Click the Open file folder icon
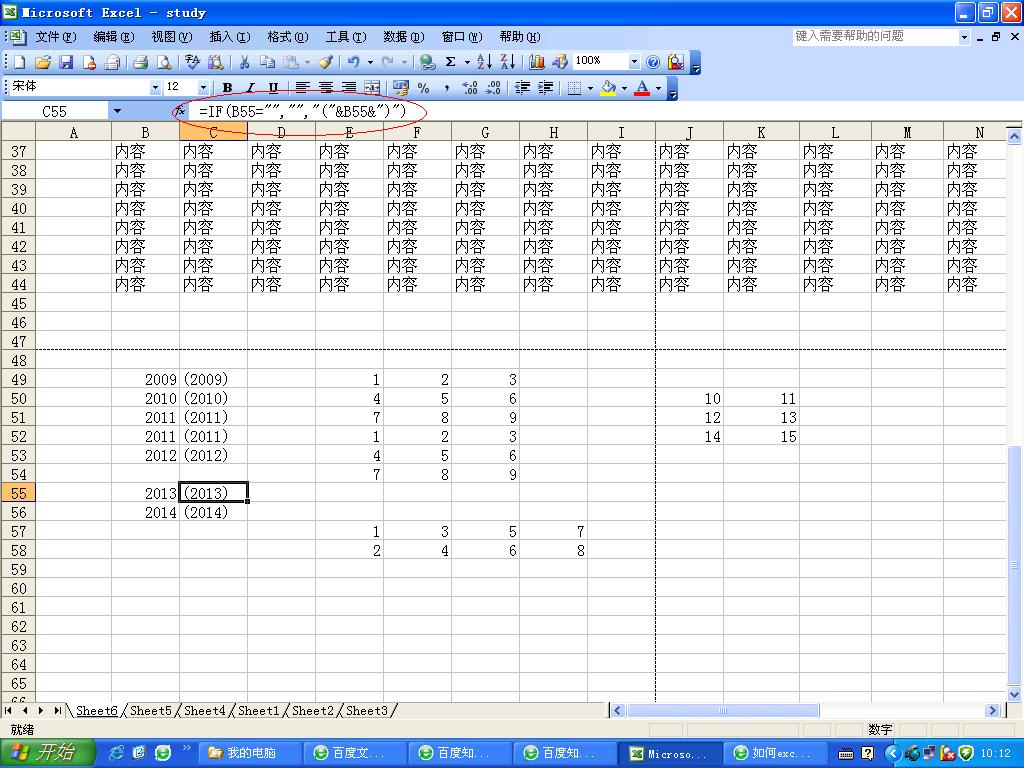This screenshot has height=768, width=1024. (x=42, y=62)
